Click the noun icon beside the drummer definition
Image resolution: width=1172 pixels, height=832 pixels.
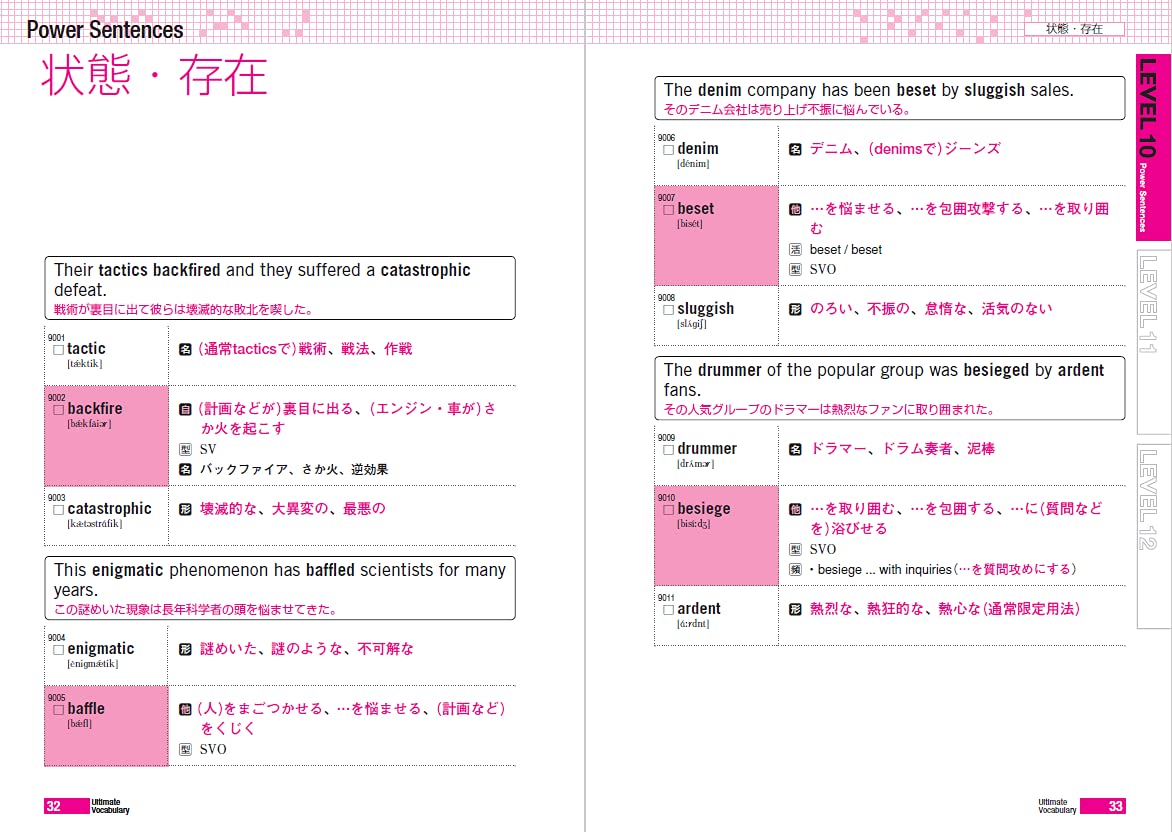click(x=795, y=449)
